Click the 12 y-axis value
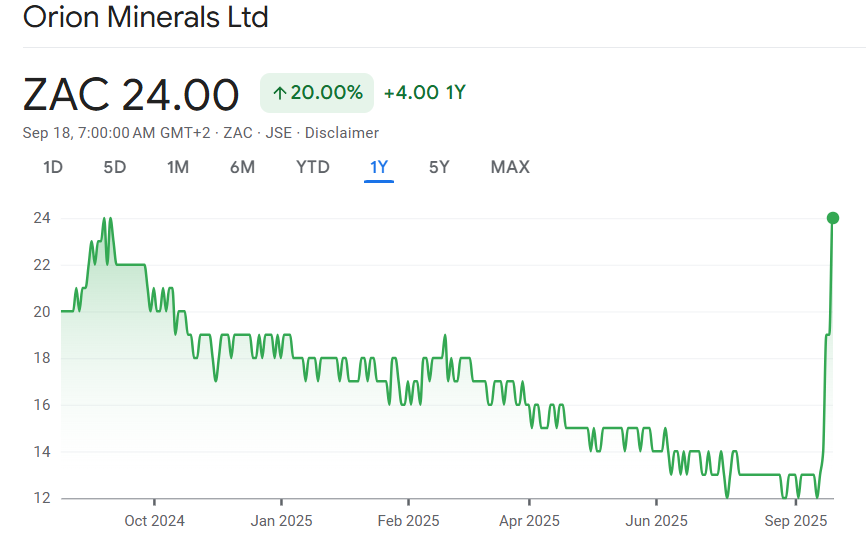Screen dimensions: 866x543 click(x=42, y=498)
